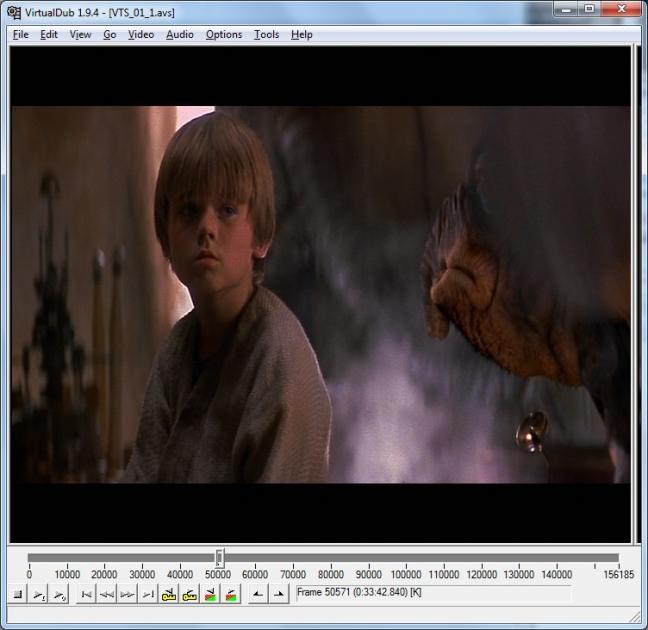This screenshot has height=630, width=648.
Task: Open the Edit menu
Action: 49,35
